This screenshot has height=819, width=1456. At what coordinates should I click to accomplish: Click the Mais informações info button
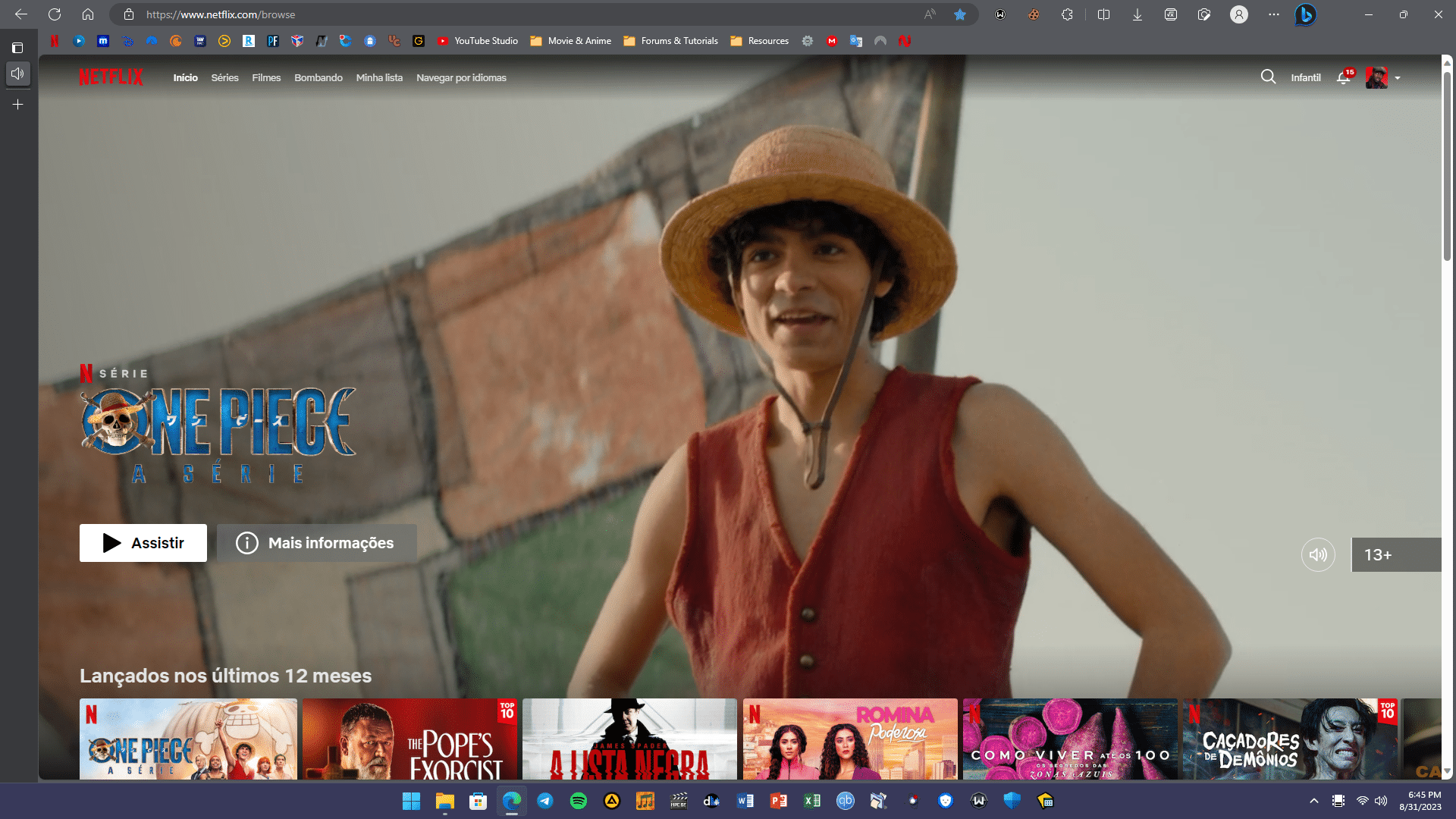click(x=316, y=543)
